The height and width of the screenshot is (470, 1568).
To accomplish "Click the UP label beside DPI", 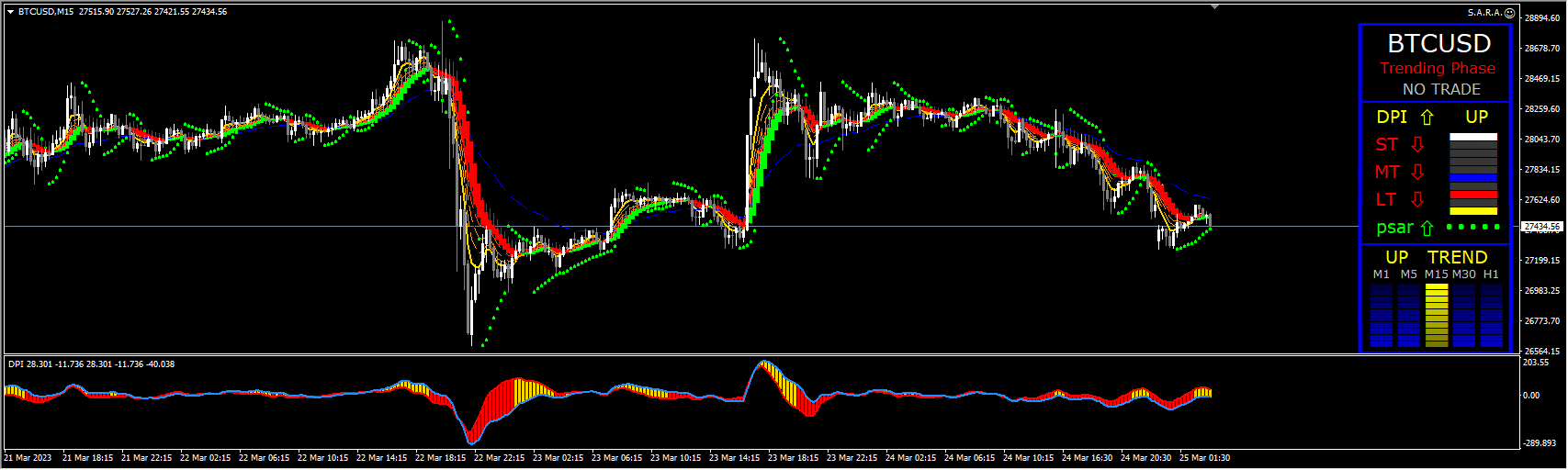I will pyautogui.click(x=1477, y=117).
